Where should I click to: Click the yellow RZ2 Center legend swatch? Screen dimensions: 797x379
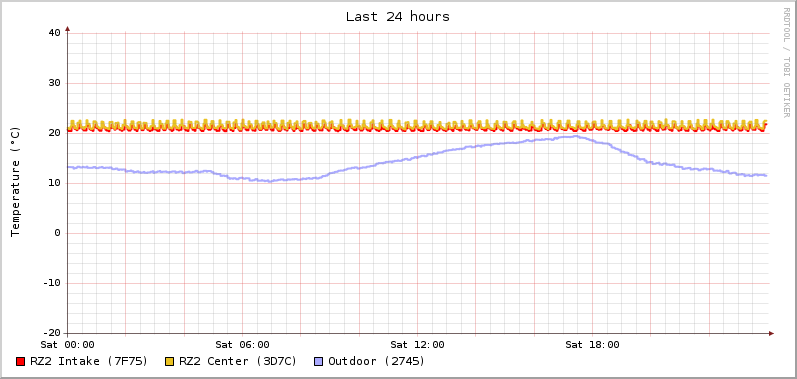point(170,362)
